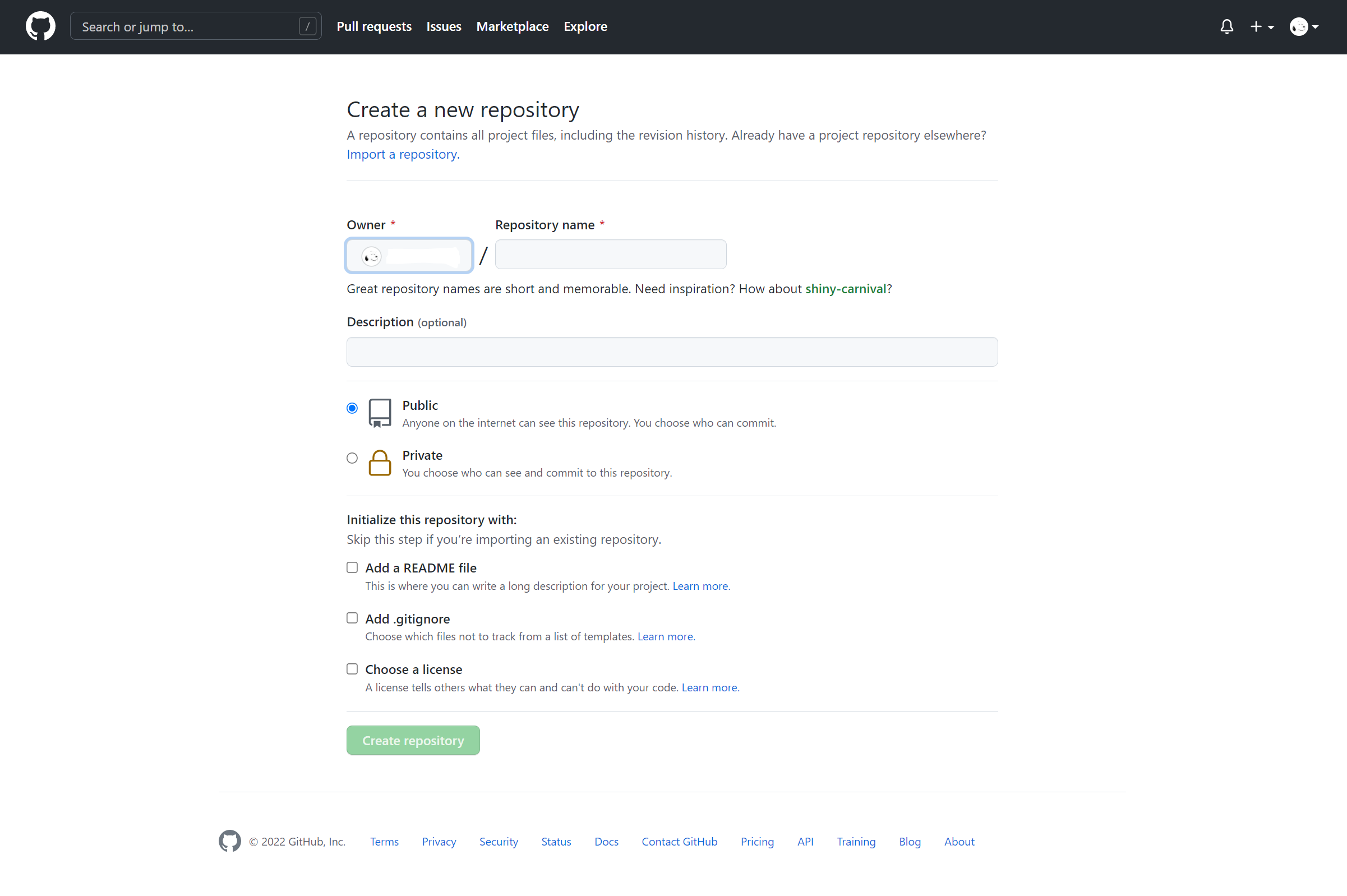The height and width of the screenshot is (896, 1347).
Task: Click the owner avatar in the Owner field
Action: coord(371,256)
